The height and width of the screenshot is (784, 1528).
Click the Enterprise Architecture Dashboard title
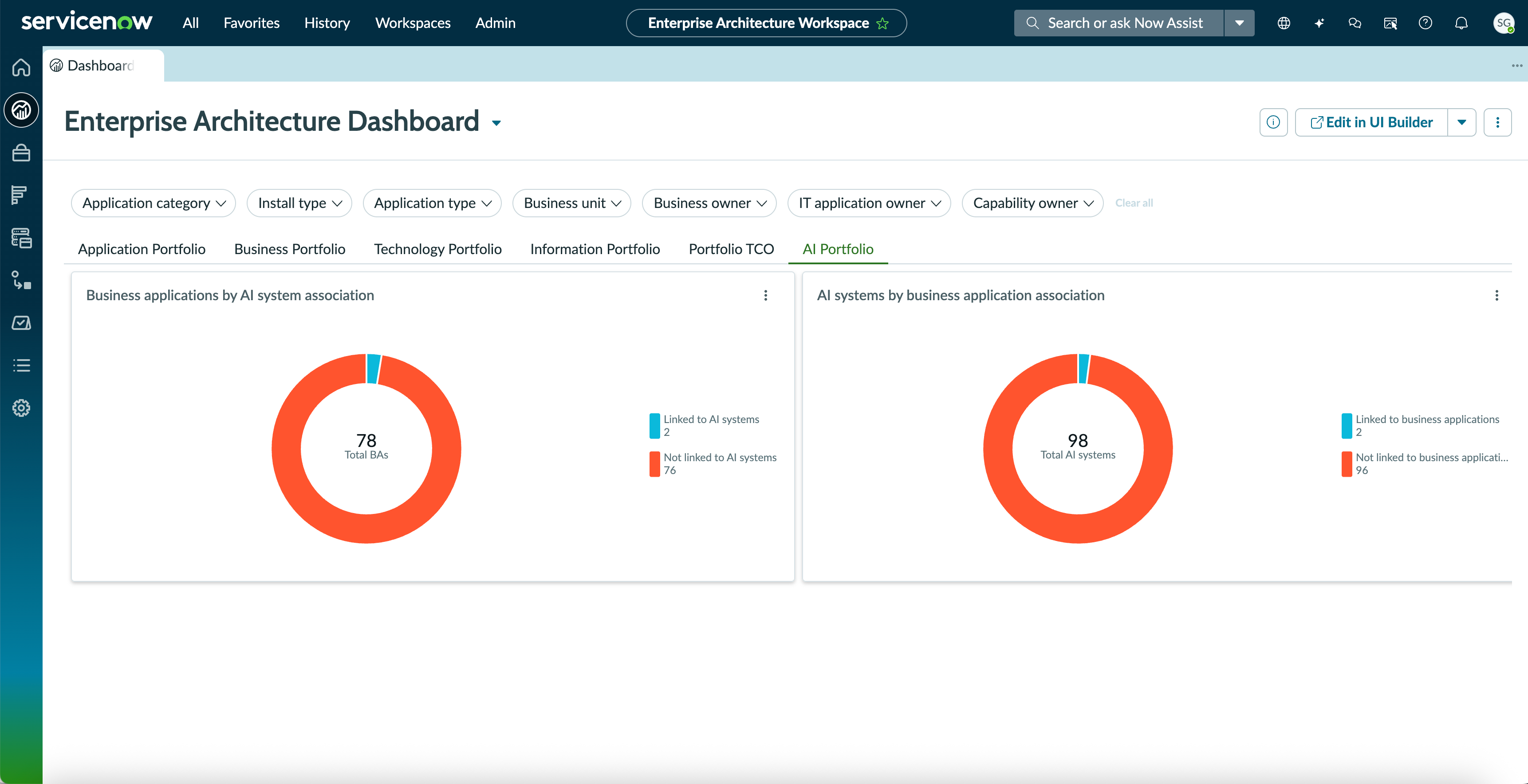coord(272,122)
